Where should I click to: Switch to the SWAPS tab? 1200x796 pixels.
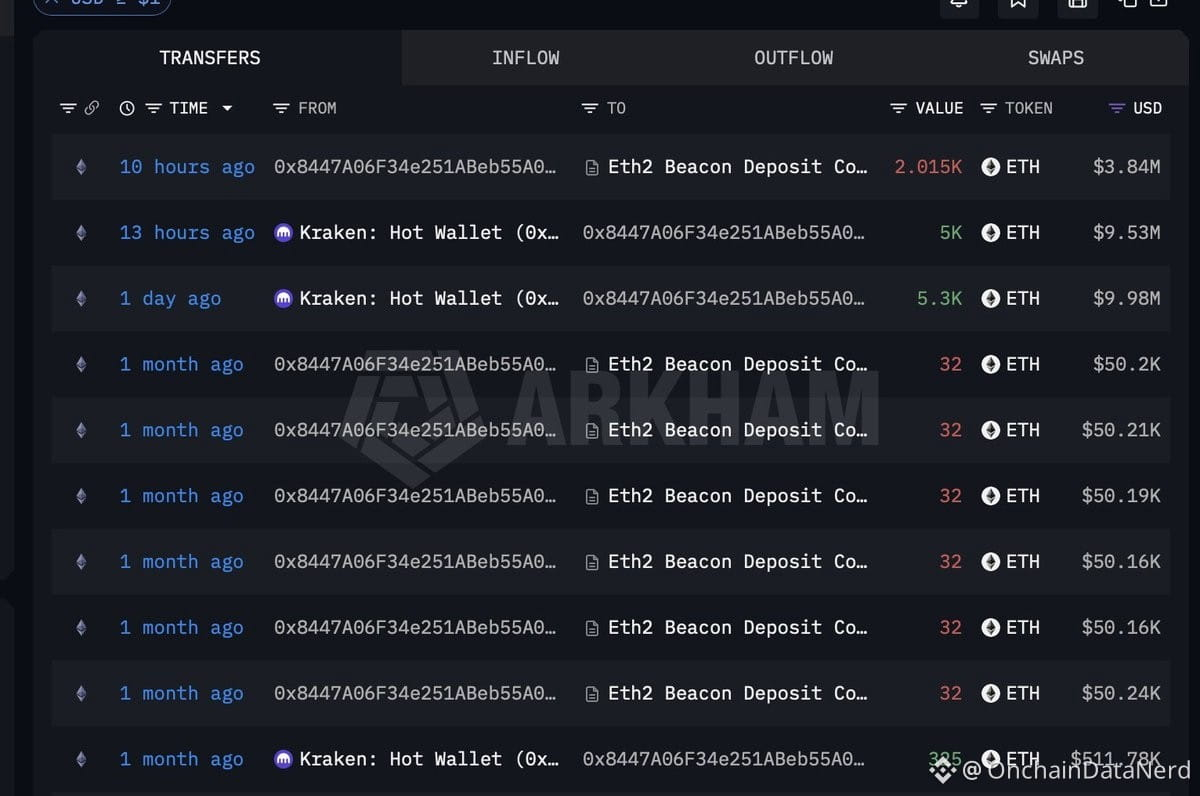[1055, 58]
